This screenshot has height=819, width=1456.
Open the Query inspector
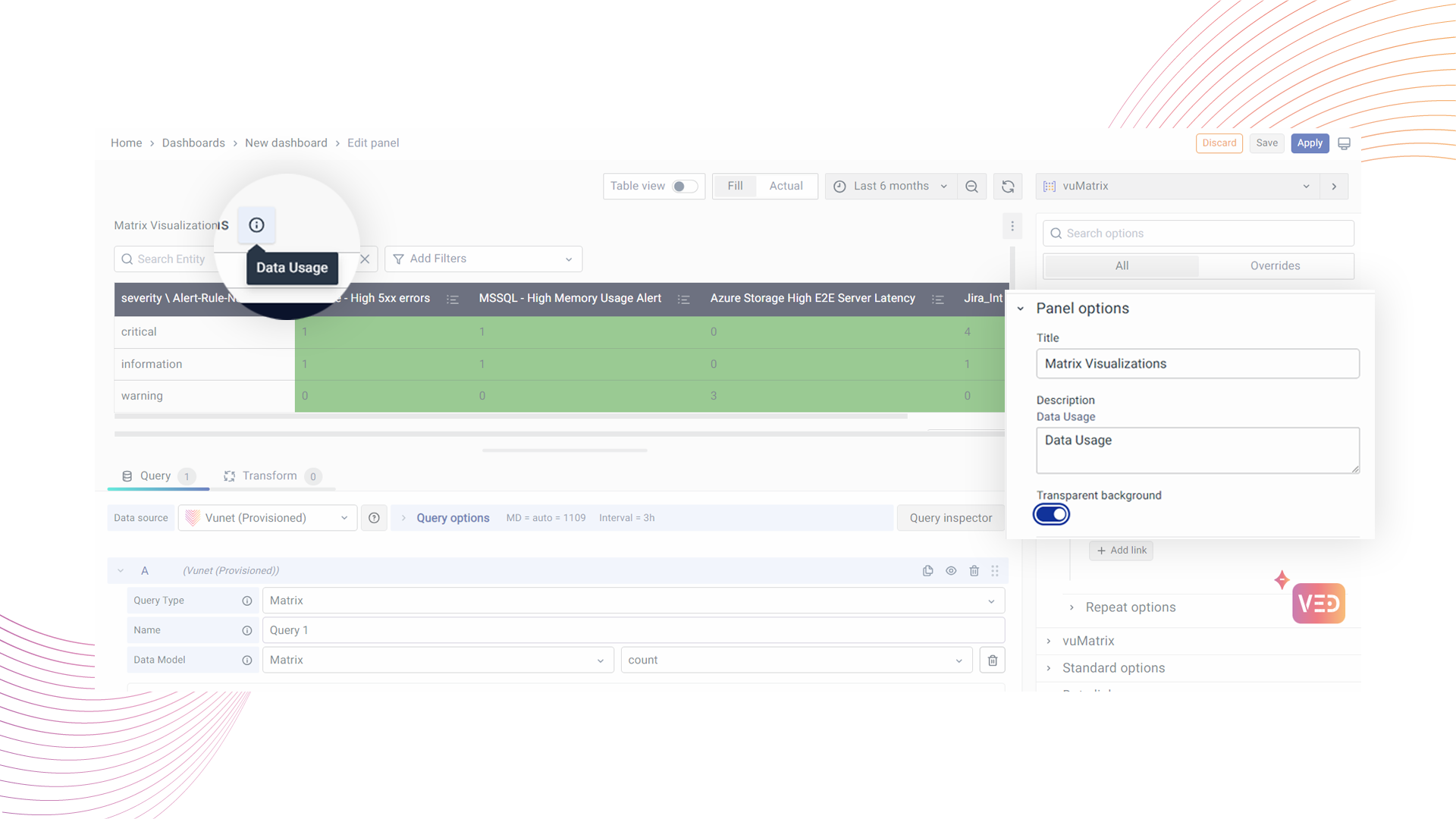coord(950,518)
